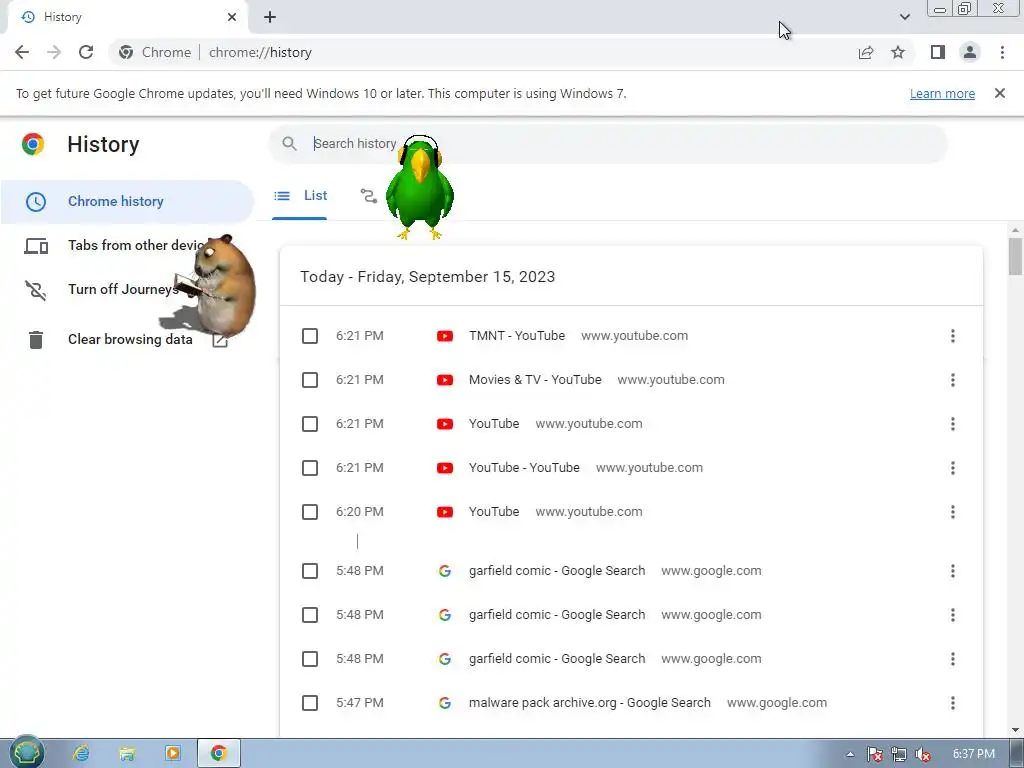Viewport: 1024px width, 768px height.
Task: Click the Chrome site info chip
Action: click(x=155, y=52)
